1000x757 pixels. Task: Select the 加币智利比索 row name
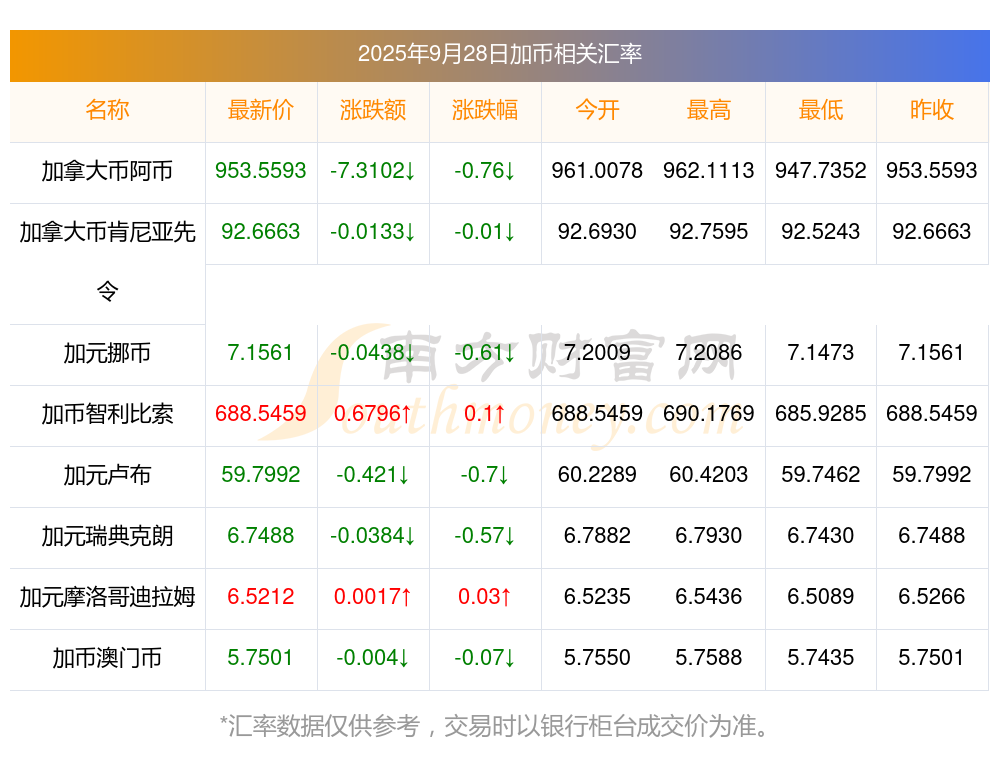click(107, 414)
